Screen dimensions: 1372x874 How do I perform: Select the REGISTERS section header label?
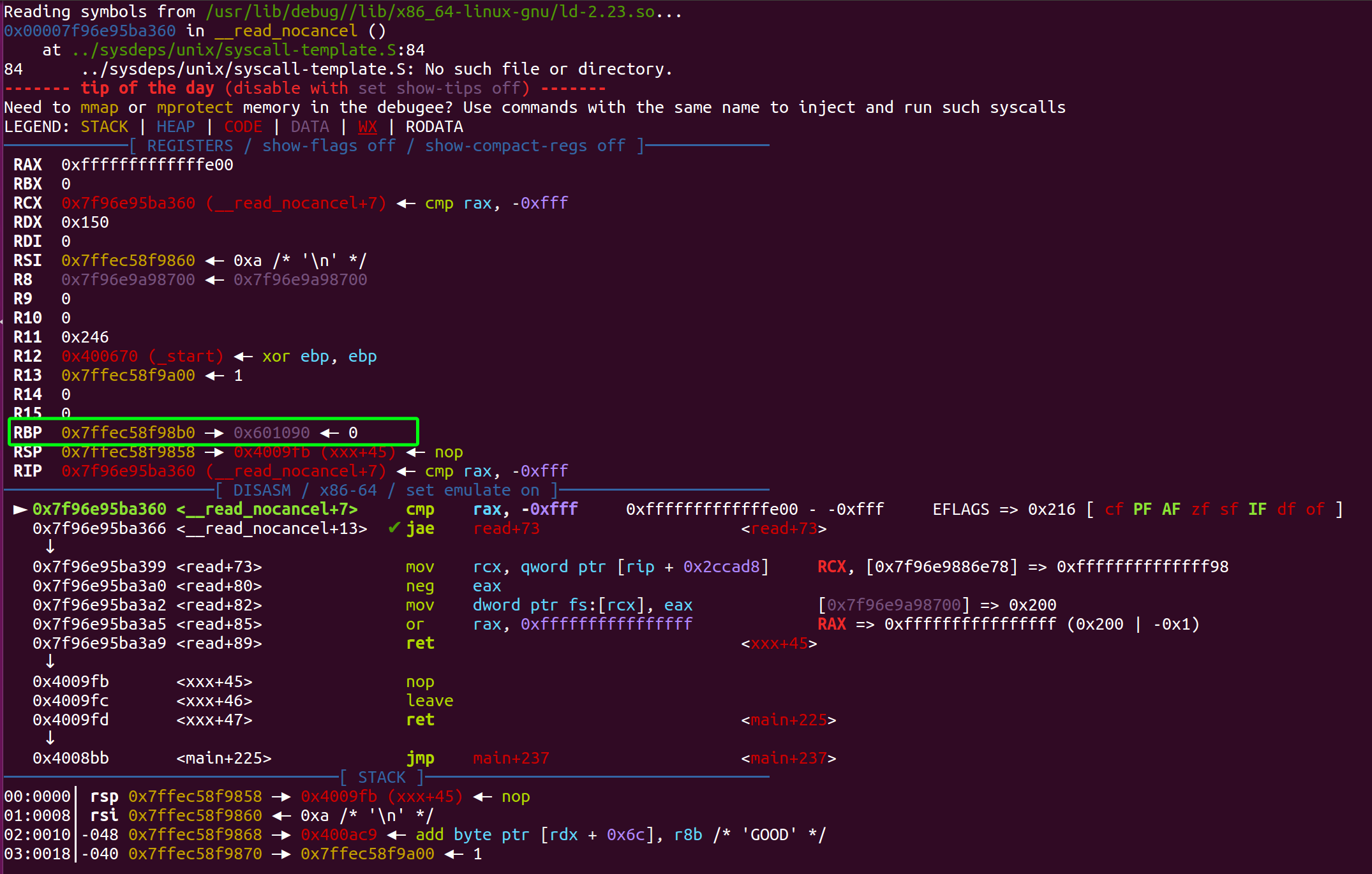(x=190, y=146)
